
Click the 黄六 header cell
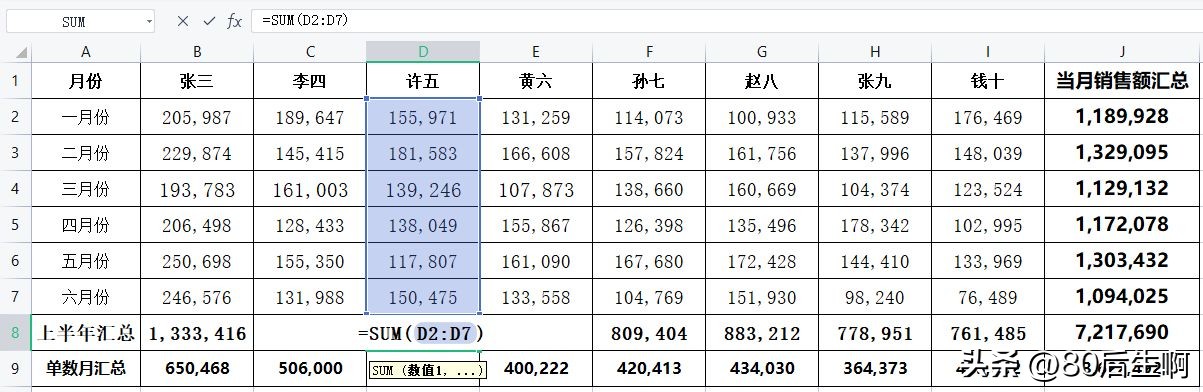pyautogui.click(x=536, y=81)
